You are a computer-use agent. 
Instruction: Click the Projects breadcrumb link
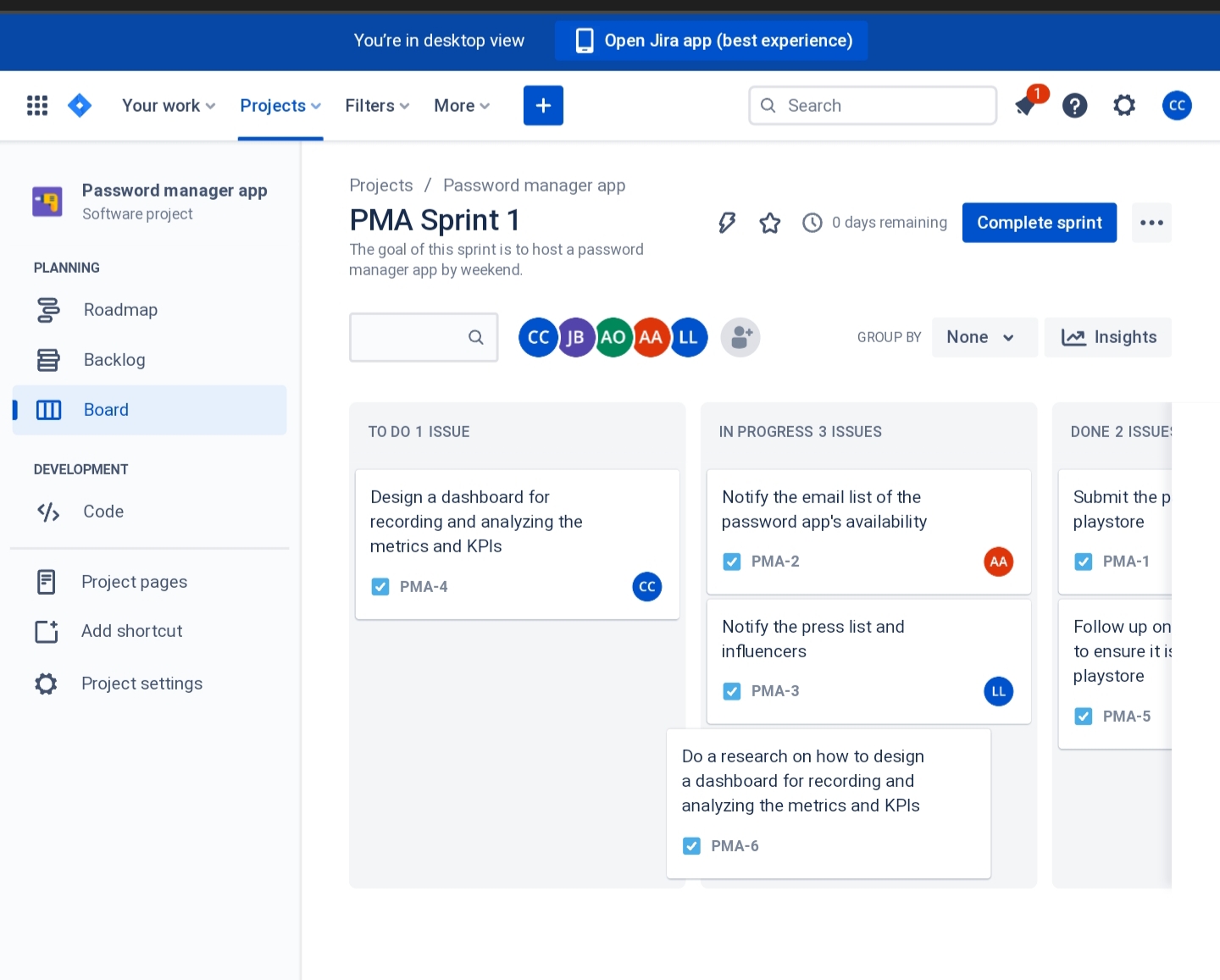click(381, 185)
